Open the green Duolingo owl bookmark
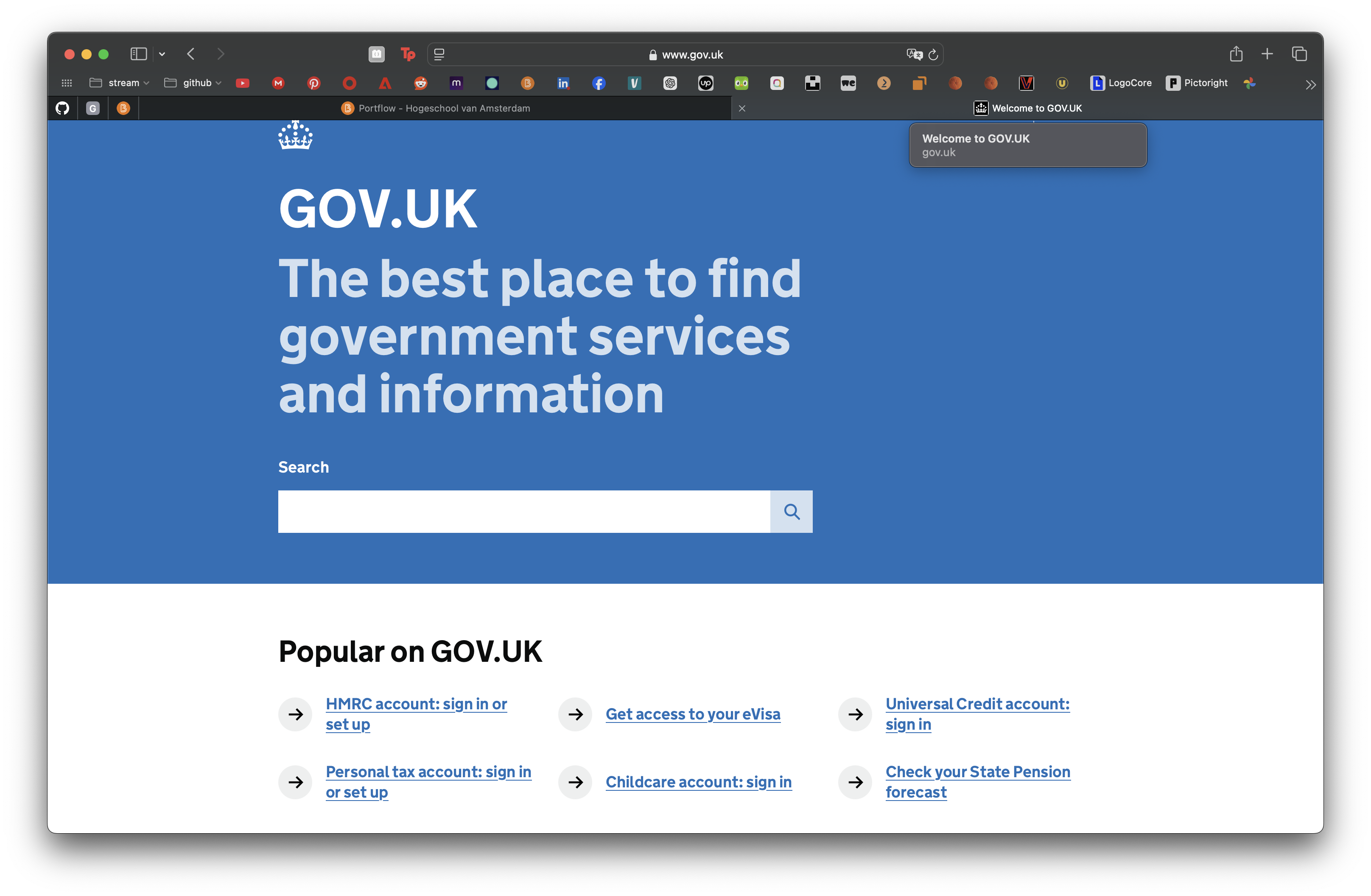This screenshot has height=896, width=1371. tap(741, 83)
